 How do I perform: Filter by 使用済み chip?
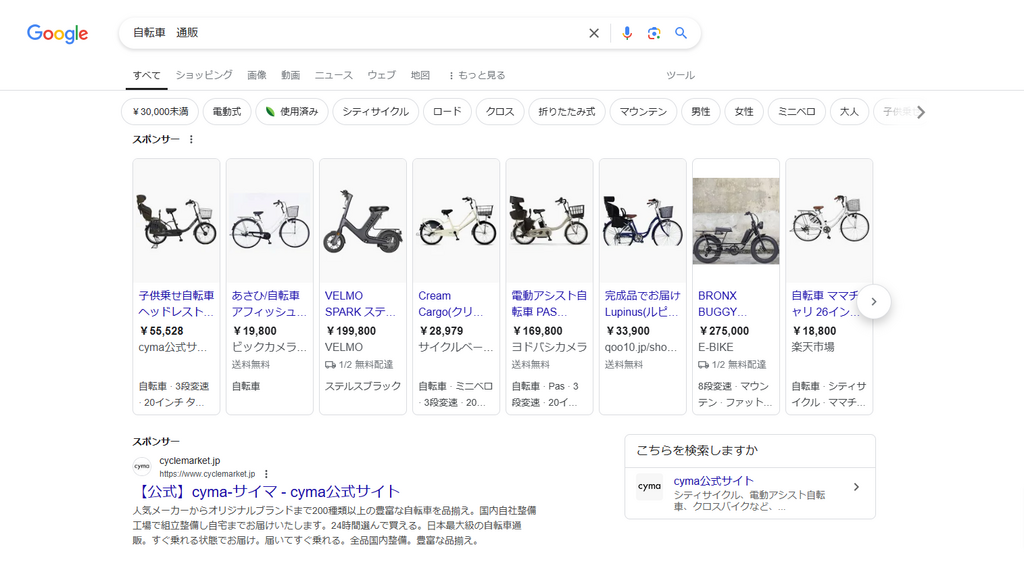292,112
